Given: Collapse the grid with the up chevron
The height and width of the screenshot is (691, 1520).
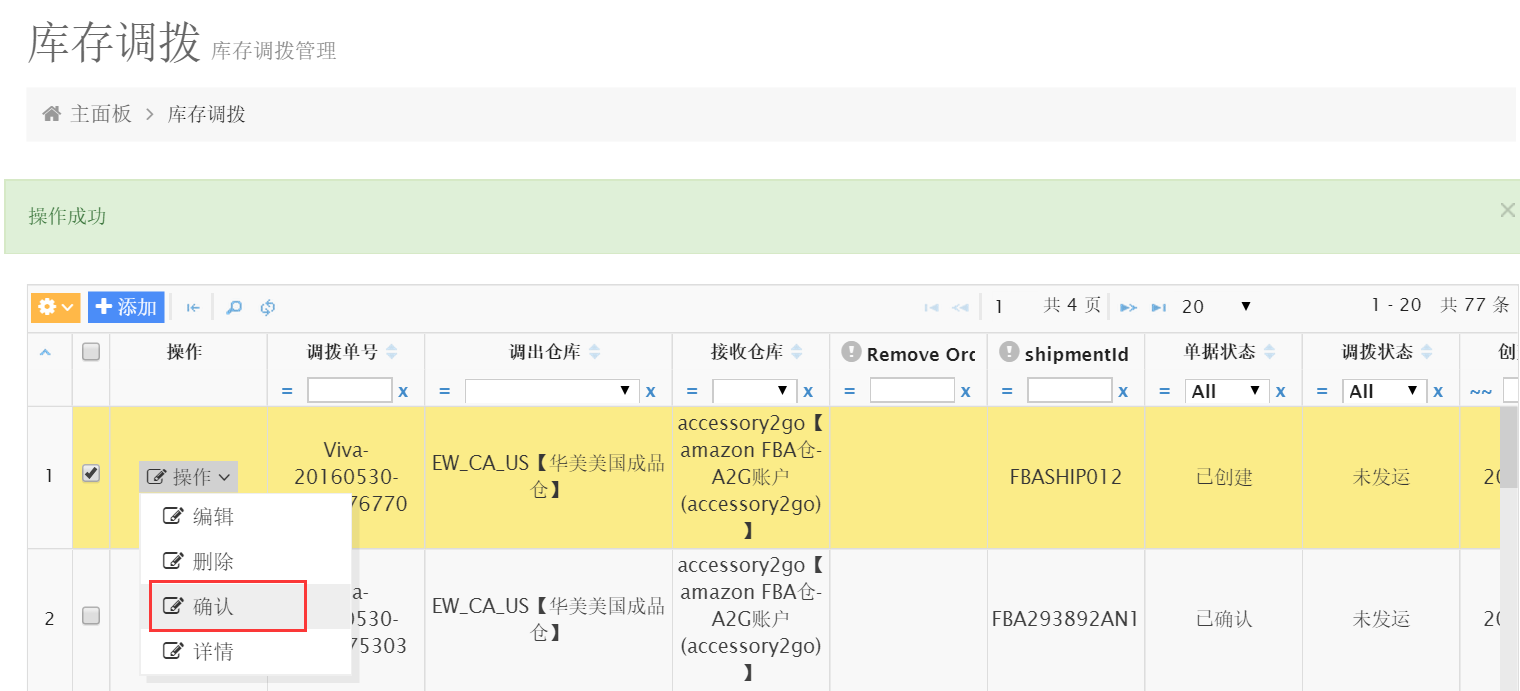Looking at the screenshot, I should coord(45,352).
